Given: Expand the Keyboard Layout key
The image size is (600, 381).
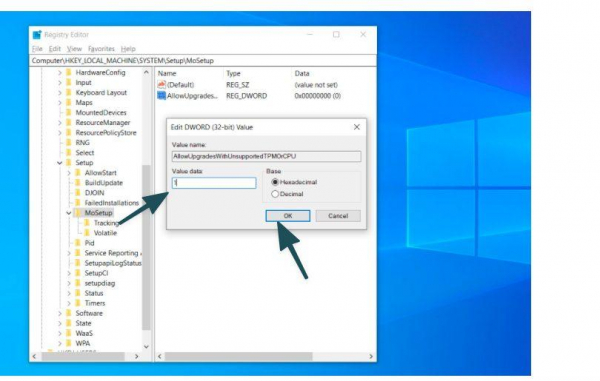Looking at the screenshot, I should pos(60,93).
